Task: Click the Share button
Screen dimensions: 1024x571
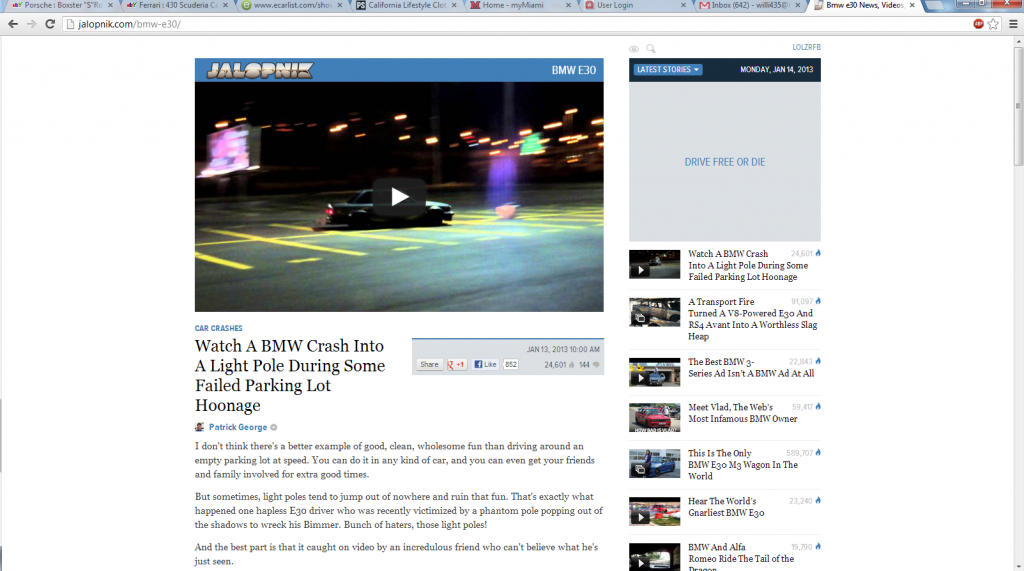Action: 429,365
